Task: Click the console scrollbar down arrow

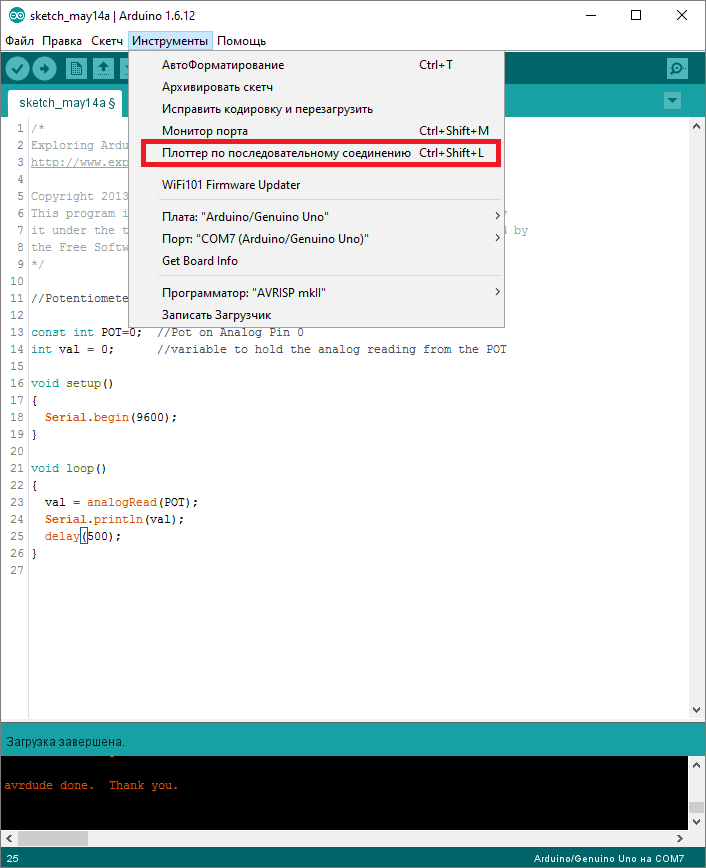Action: click(697, 822)
